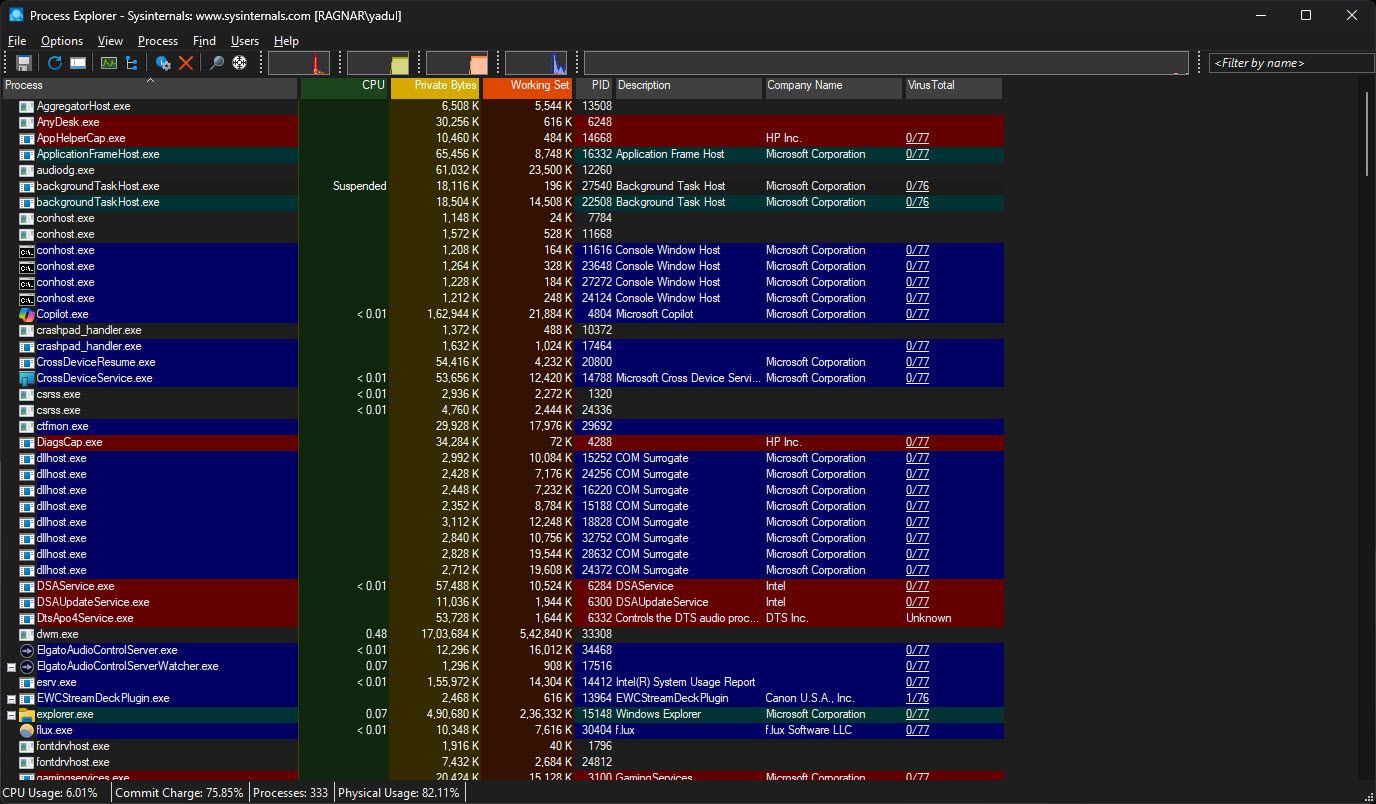
Task: Click the physical memory orange mini graph
Action: click(x=457, y=63)
